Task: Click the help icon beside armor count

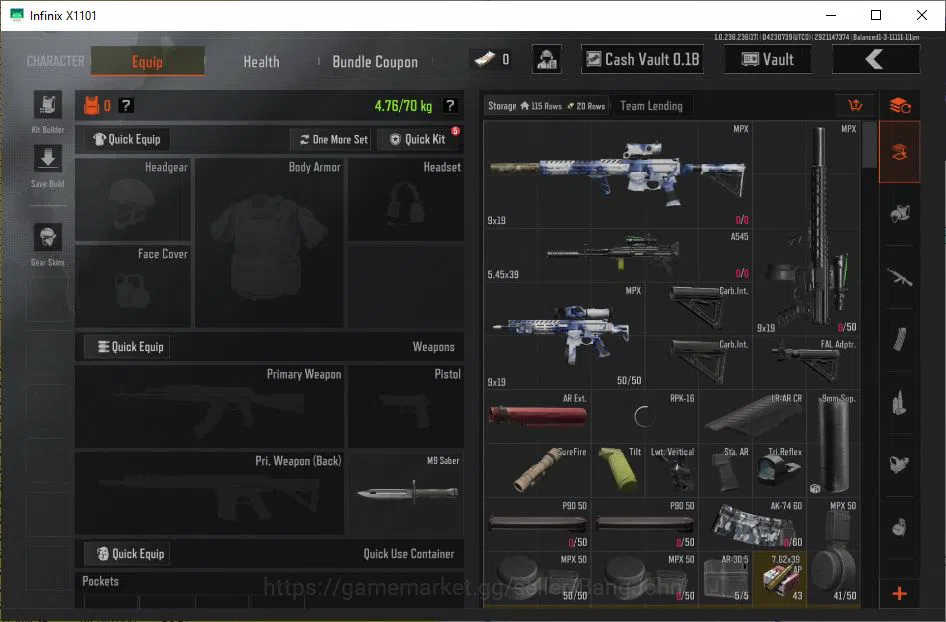Action: click(125, 106)
